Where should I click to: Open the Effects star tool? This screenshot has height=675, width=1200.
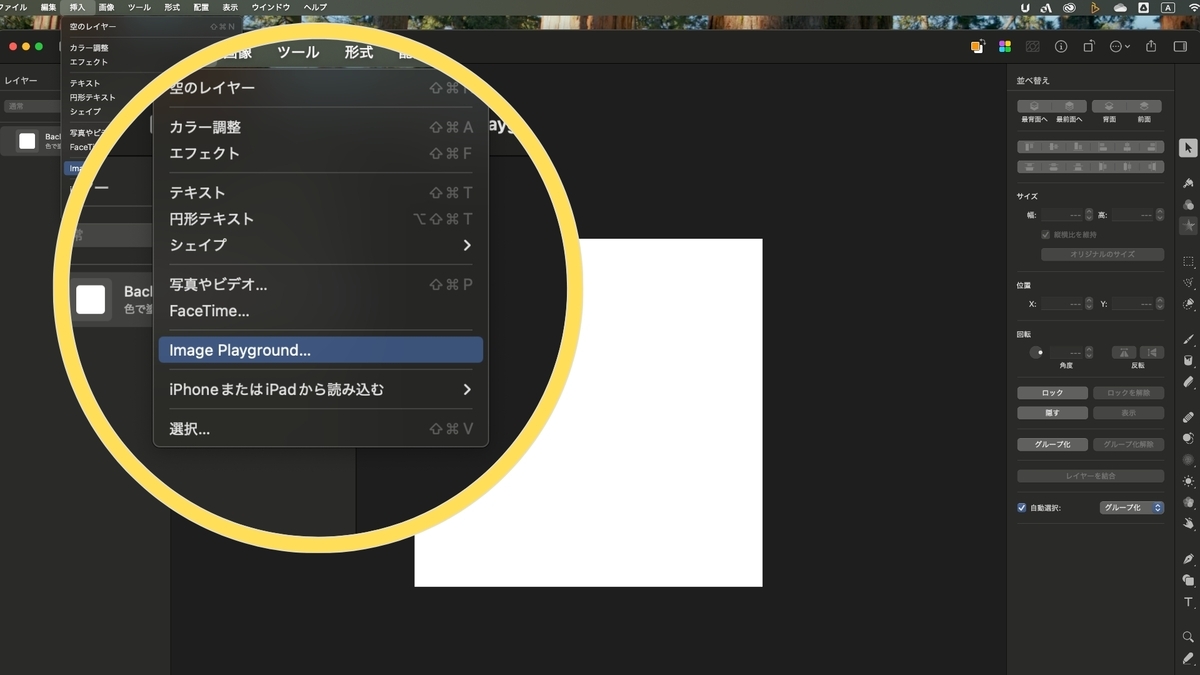point(1188,227)
